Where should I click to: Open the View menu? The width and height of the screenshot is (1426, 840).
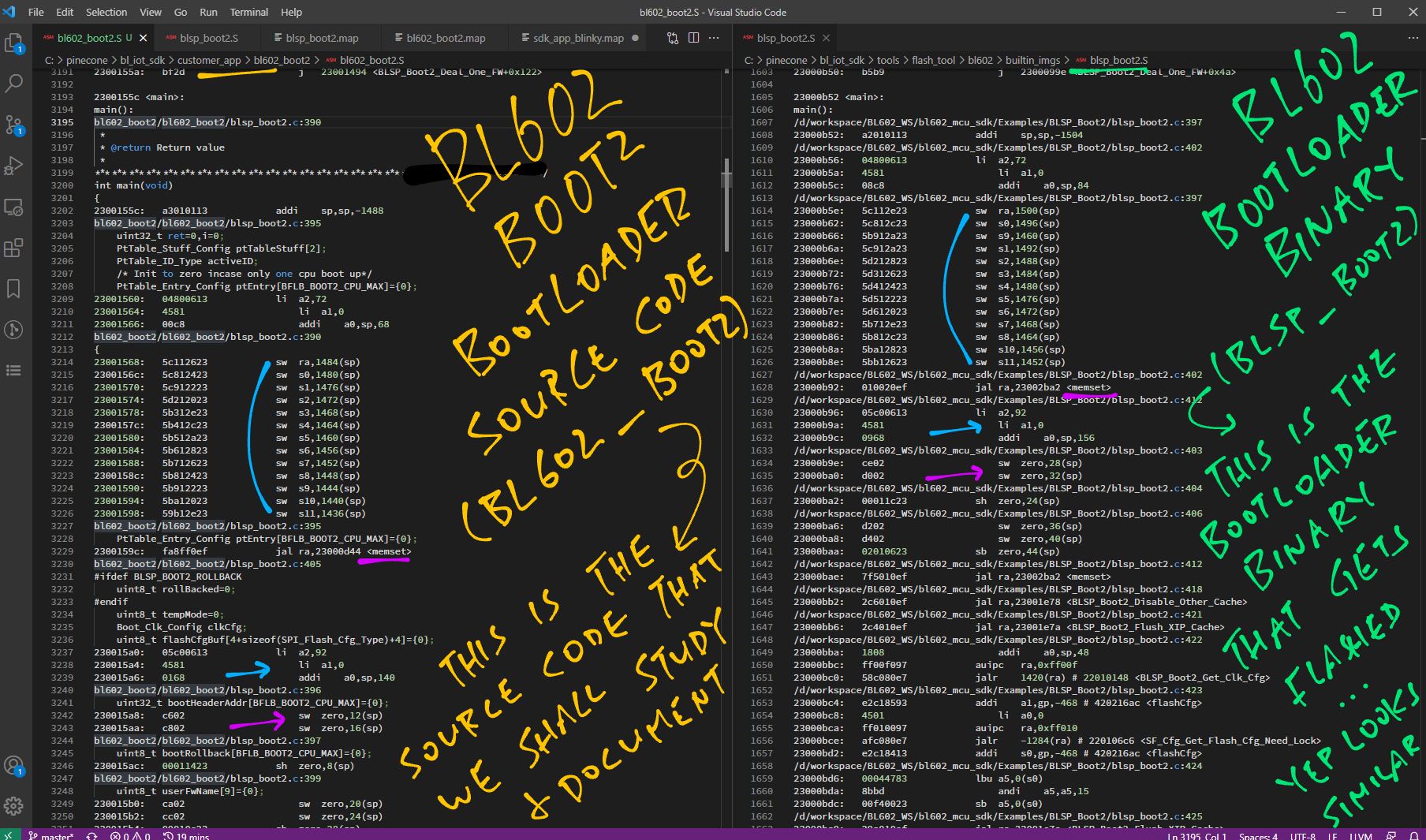[x=151, y=12]
